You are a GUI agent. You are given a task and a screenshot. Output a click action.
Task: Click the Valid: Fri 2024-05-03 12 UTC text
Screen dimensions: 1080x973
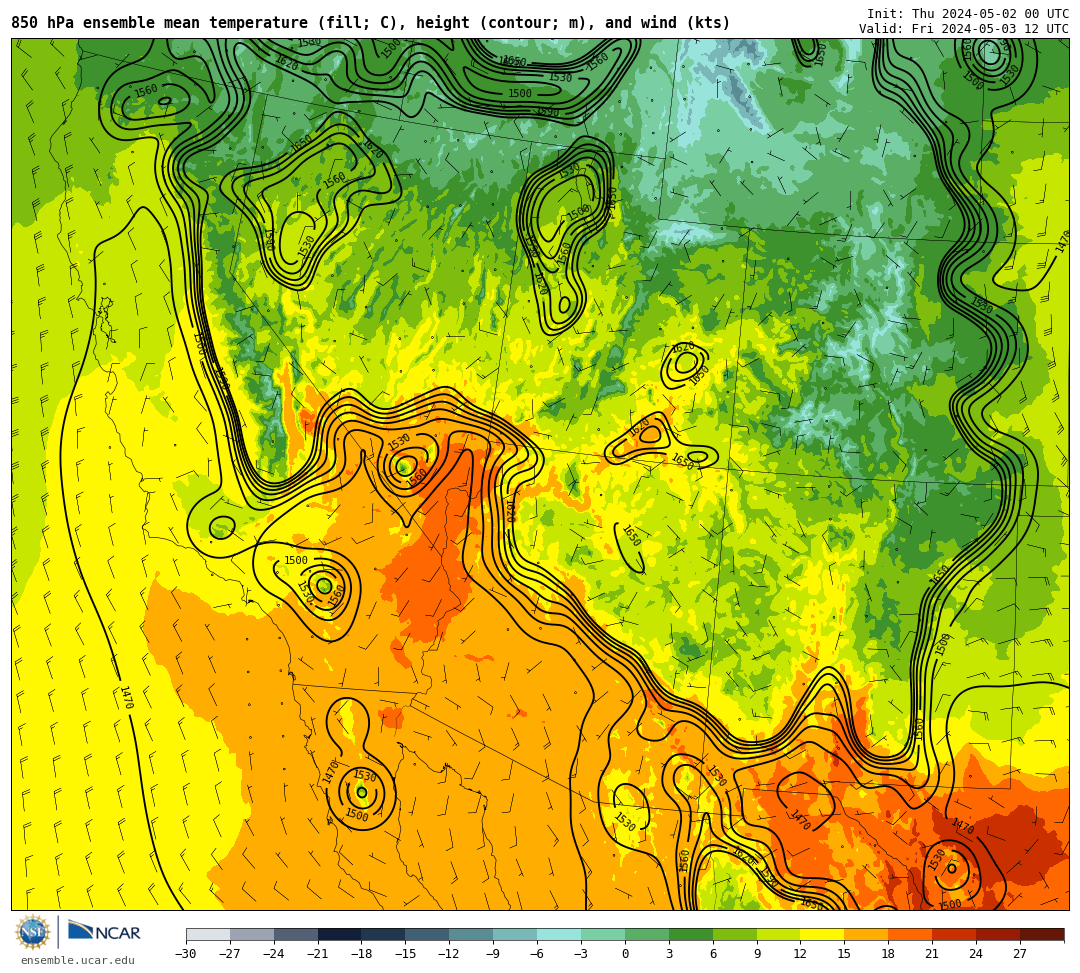[964, 29]
